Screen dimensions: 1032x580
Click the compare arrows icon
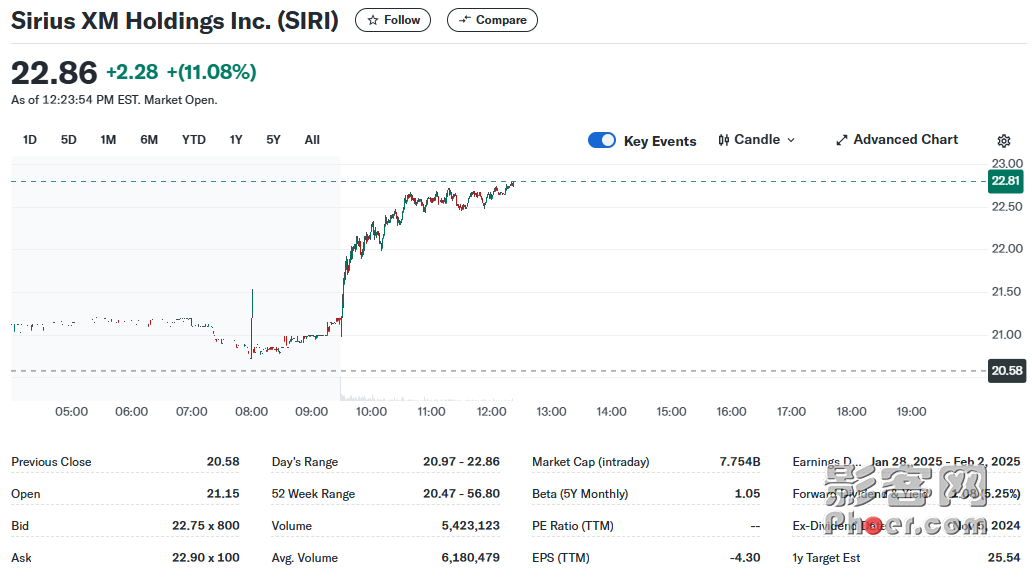(465, 20)
